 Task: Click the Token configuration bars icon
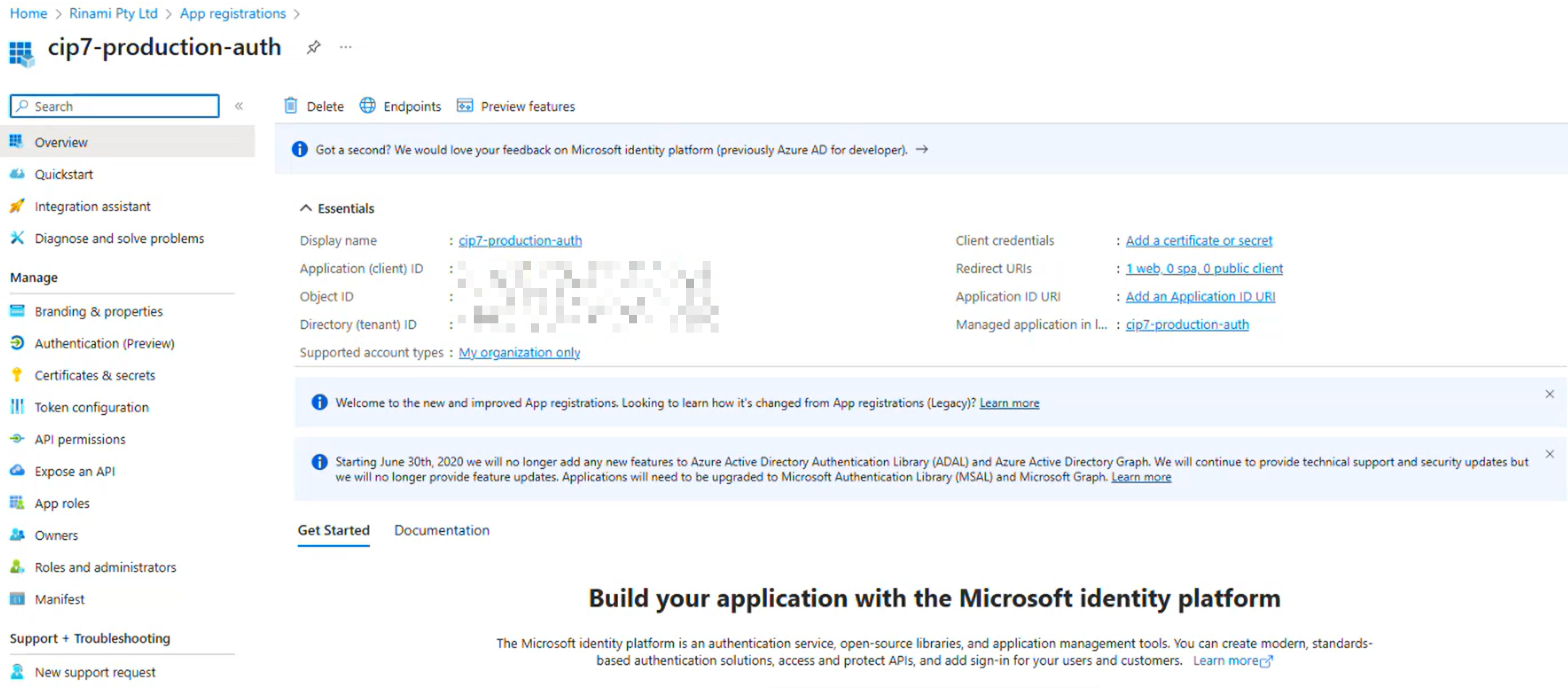point(17,406)
